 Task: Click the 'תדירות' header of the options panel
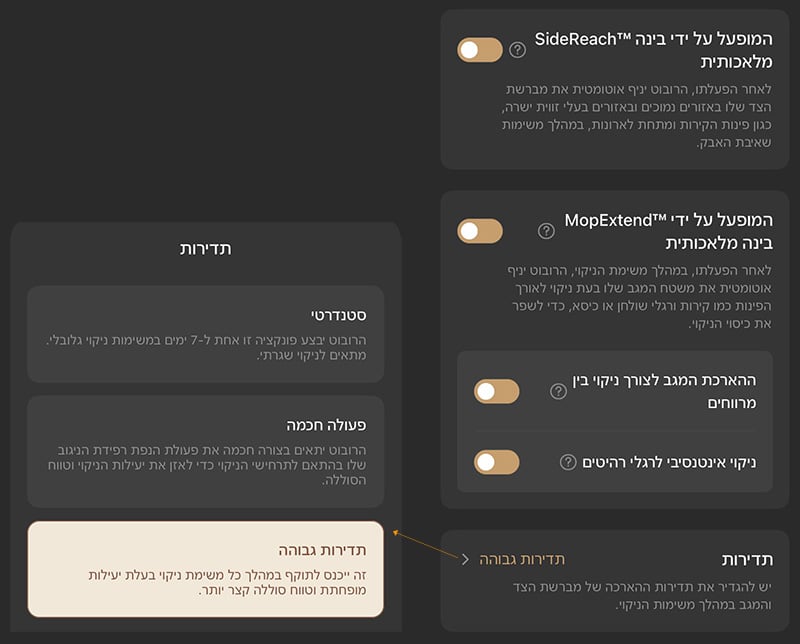point(206,248)
